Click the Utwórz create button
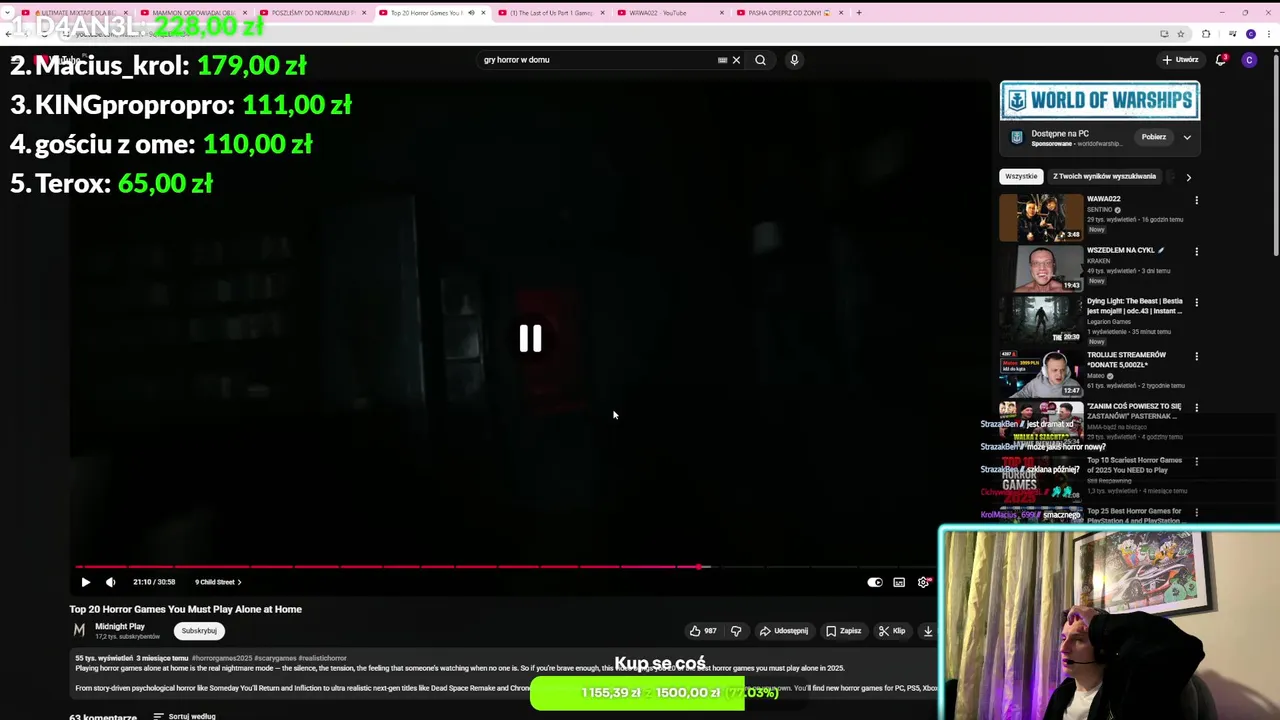 pos(1180,60)
